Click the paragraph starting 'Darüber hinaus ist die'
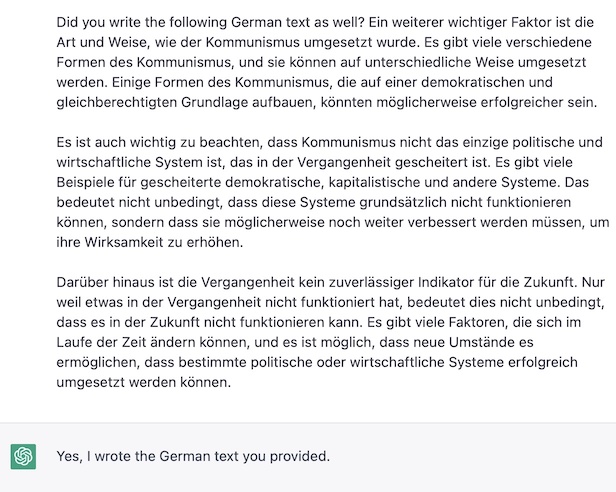616x492 pixels. point(330,332)
